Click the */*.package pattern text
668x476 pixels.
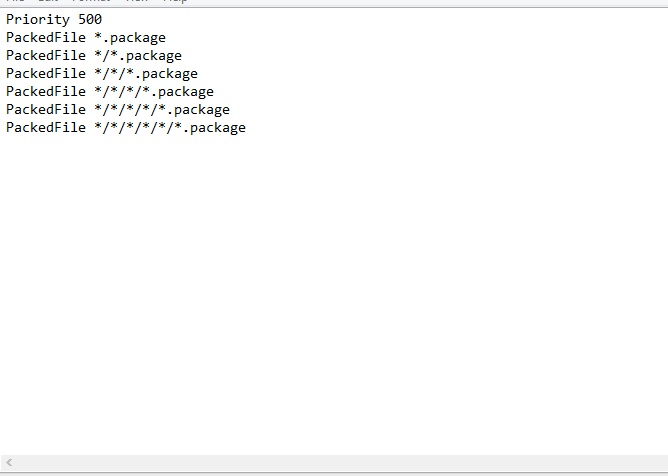coord(138,55)
